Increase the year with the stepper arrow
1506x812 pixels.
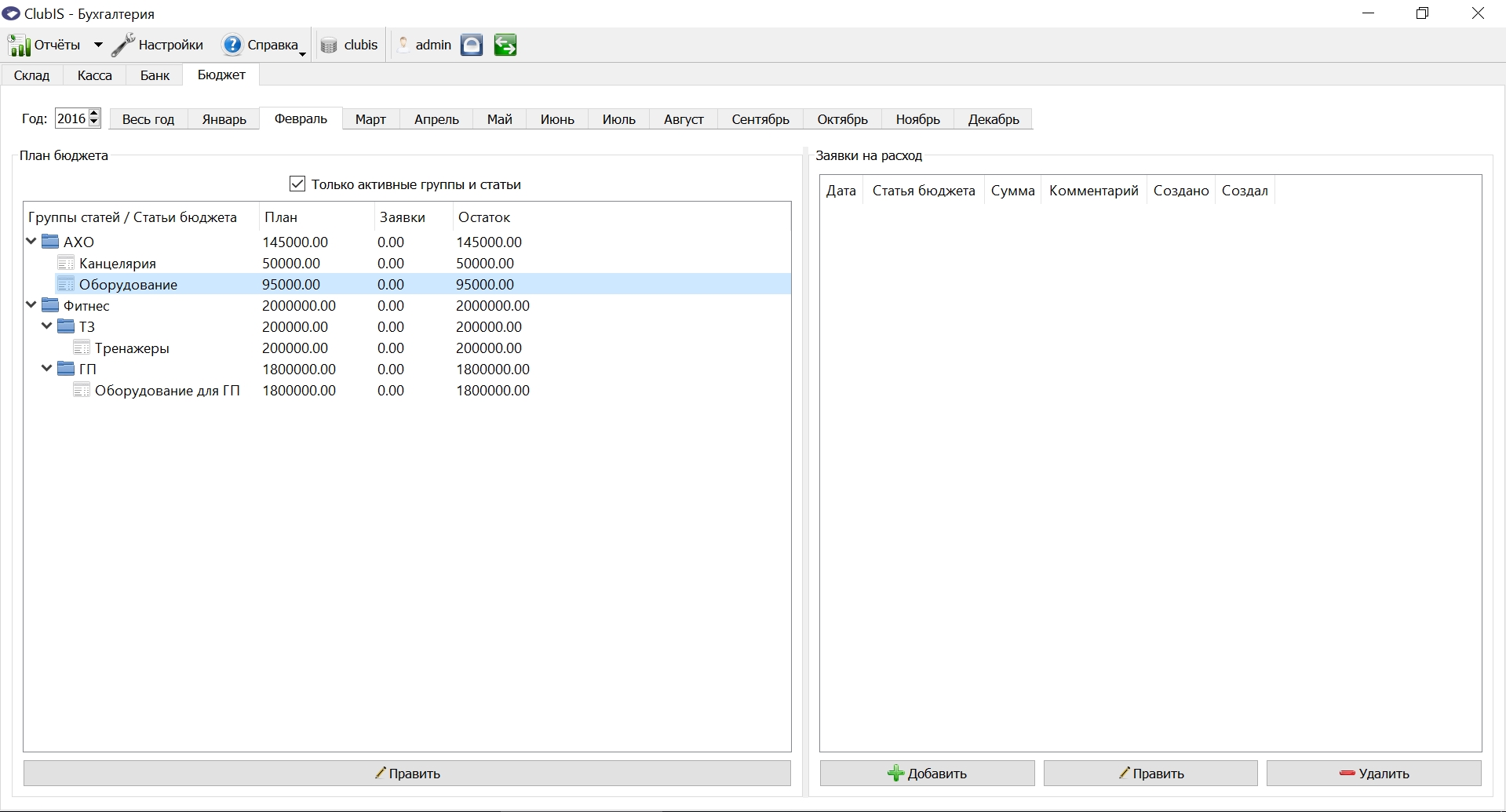point(94,114)
